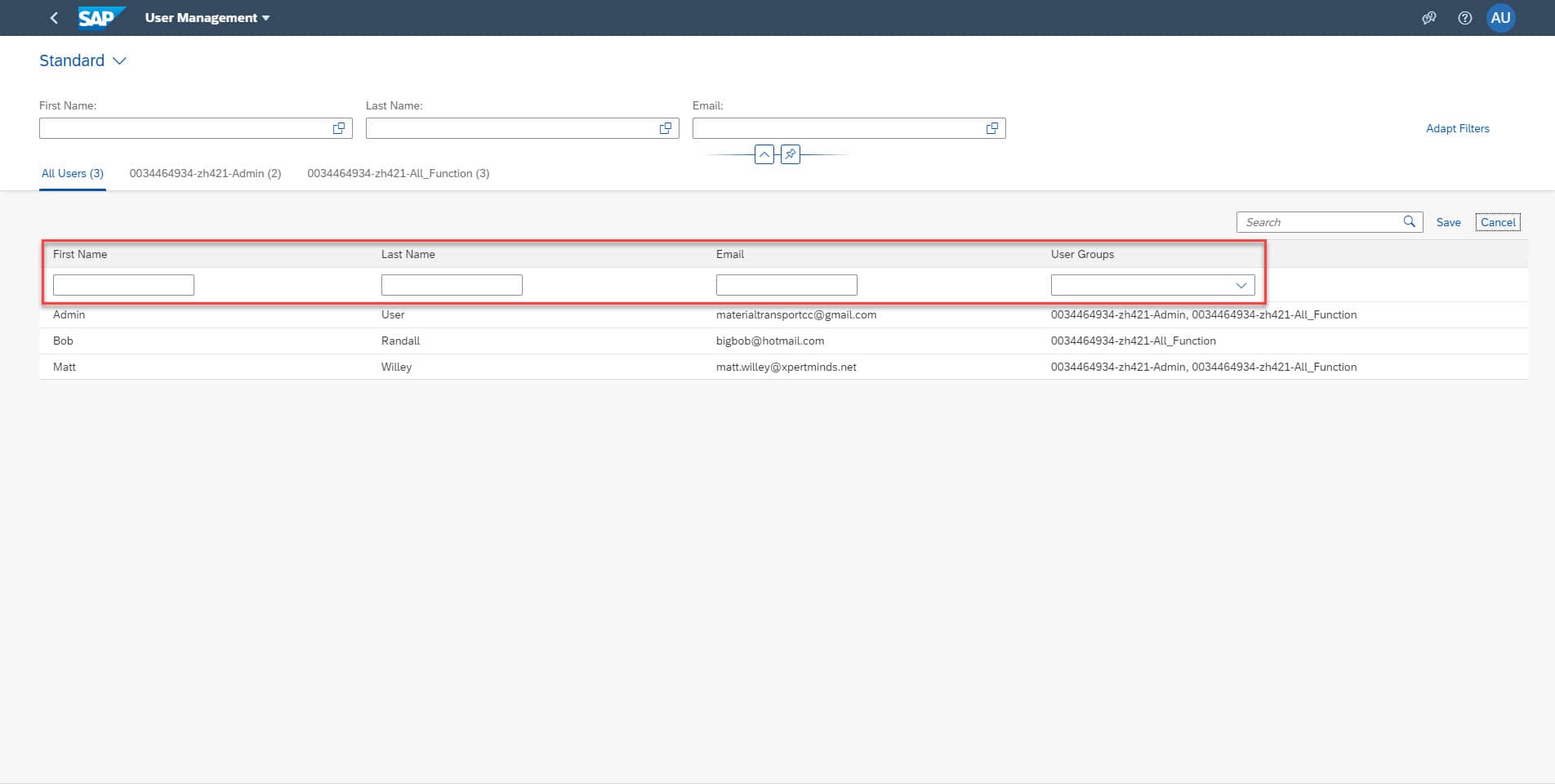Open the new row User Groups dropdown
The image size is (1555, 784).
pos(1241,285)
